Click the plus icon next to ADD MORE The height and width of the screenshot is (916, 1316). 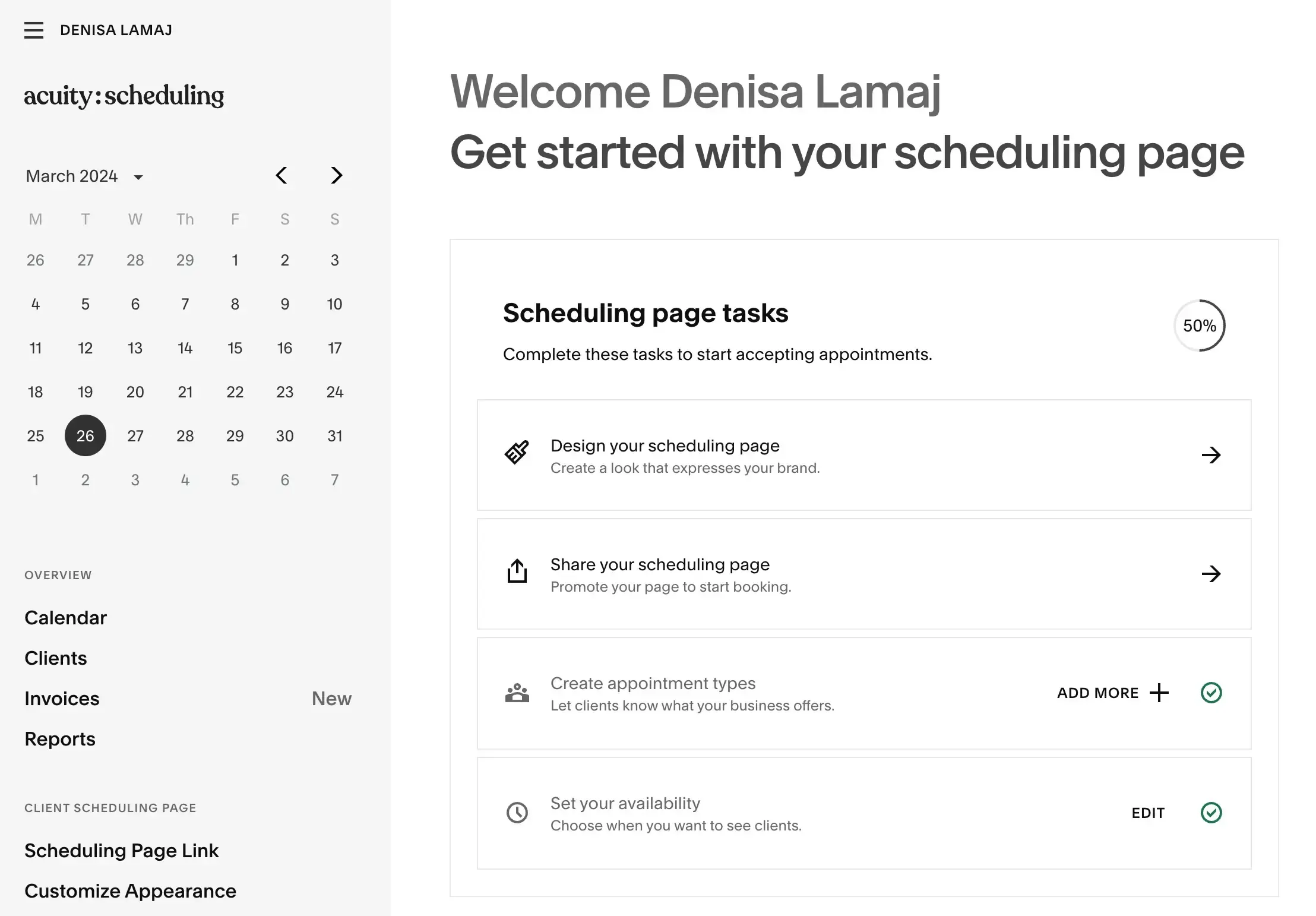tap(1159, 693)
